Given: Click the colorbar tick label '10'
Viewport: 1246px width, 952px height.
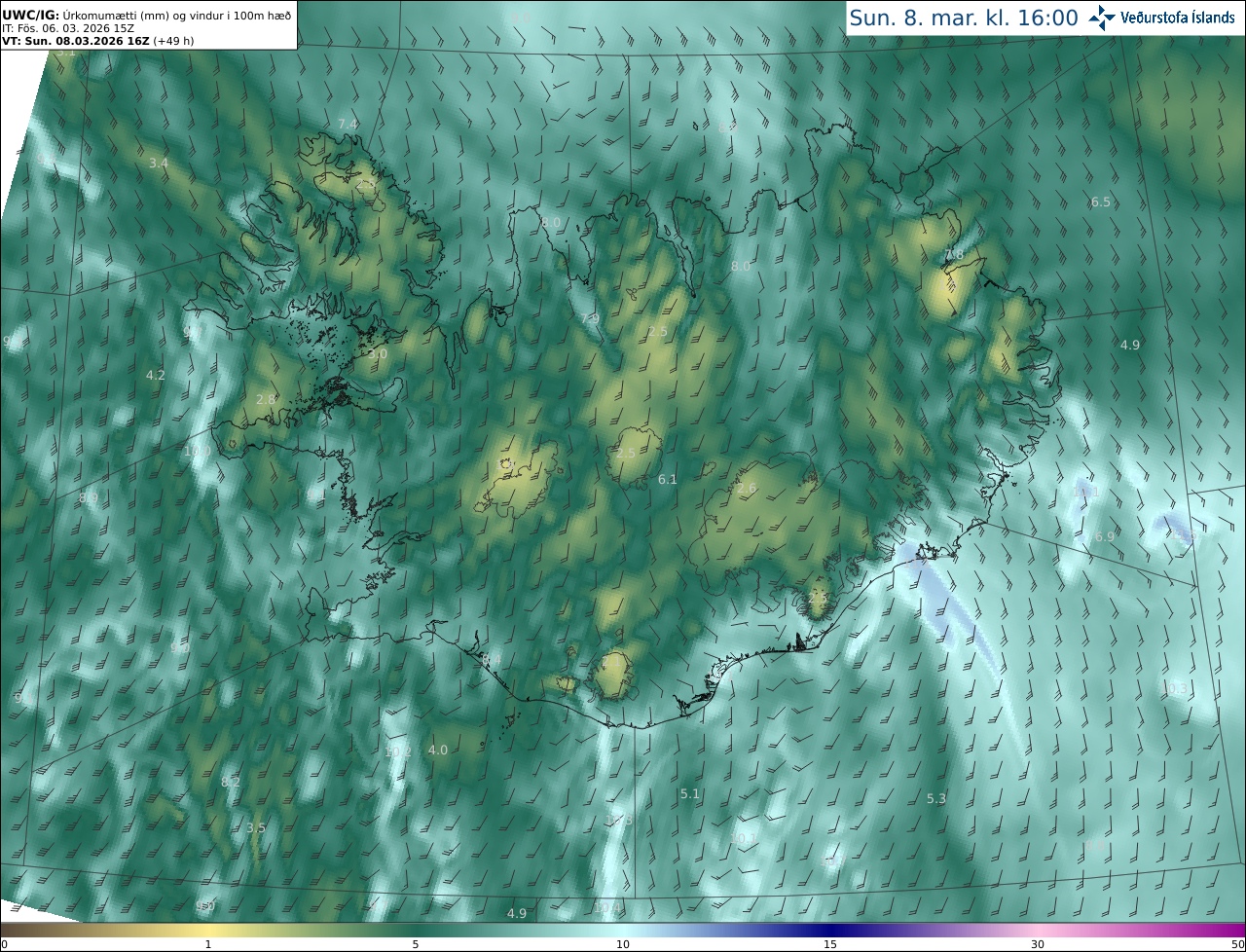Looking at the screenshot, I should click(623, 944).
